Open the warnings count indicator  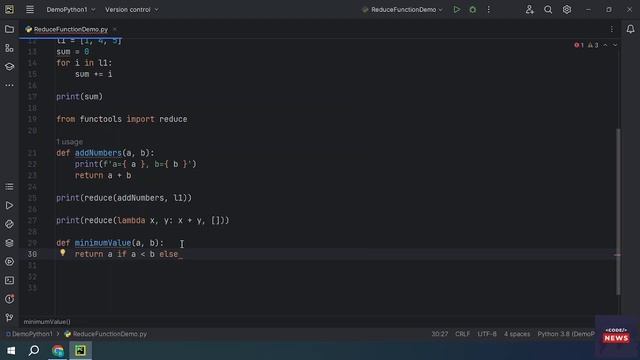593,45
